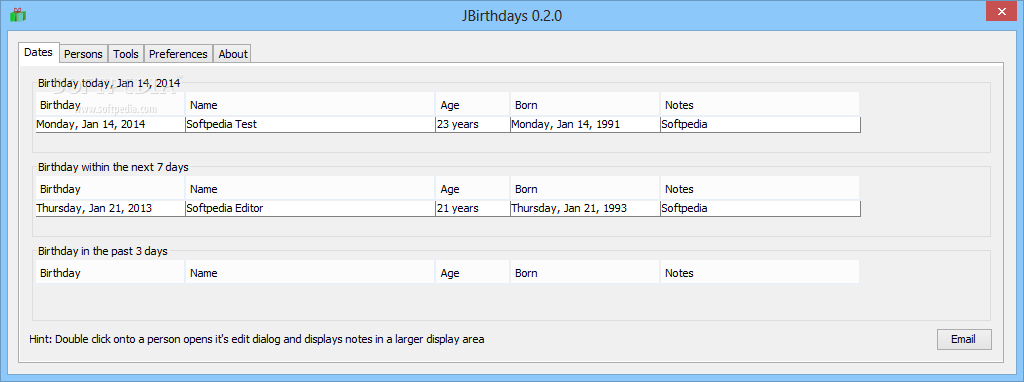1024x382 pixels.
Task: Click the 'Birthday within the next 7 days' label
Action: pos(113,167)
